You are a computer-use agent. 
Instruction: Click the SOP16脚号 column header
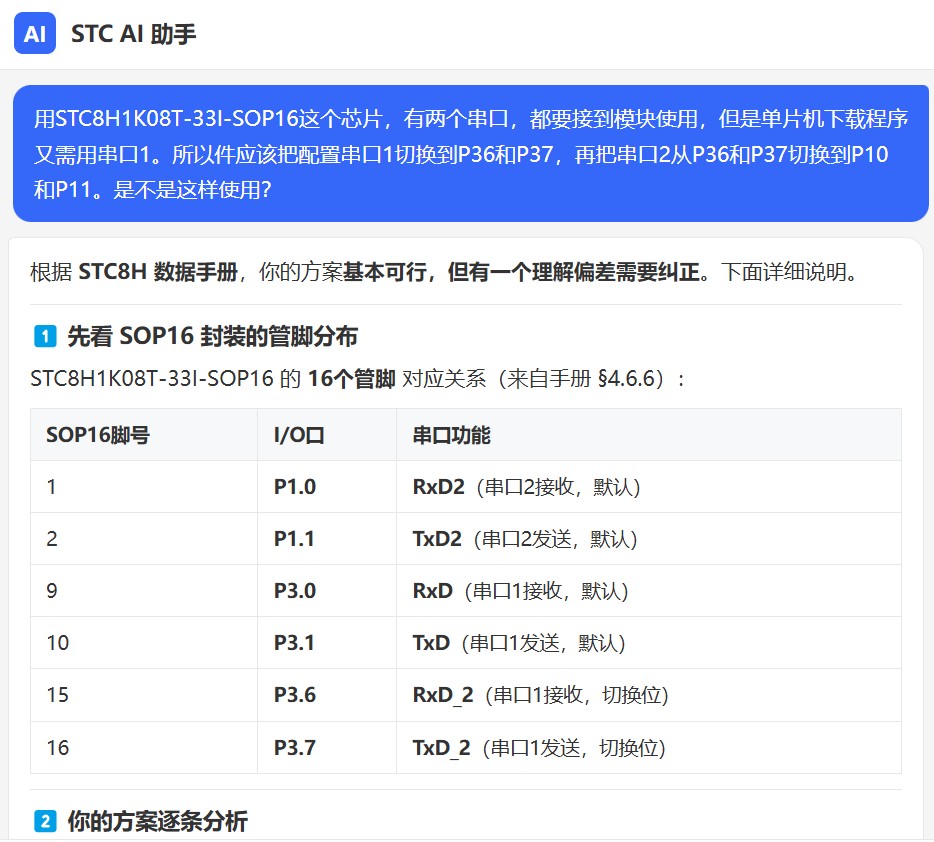click(x=144, y=435)
